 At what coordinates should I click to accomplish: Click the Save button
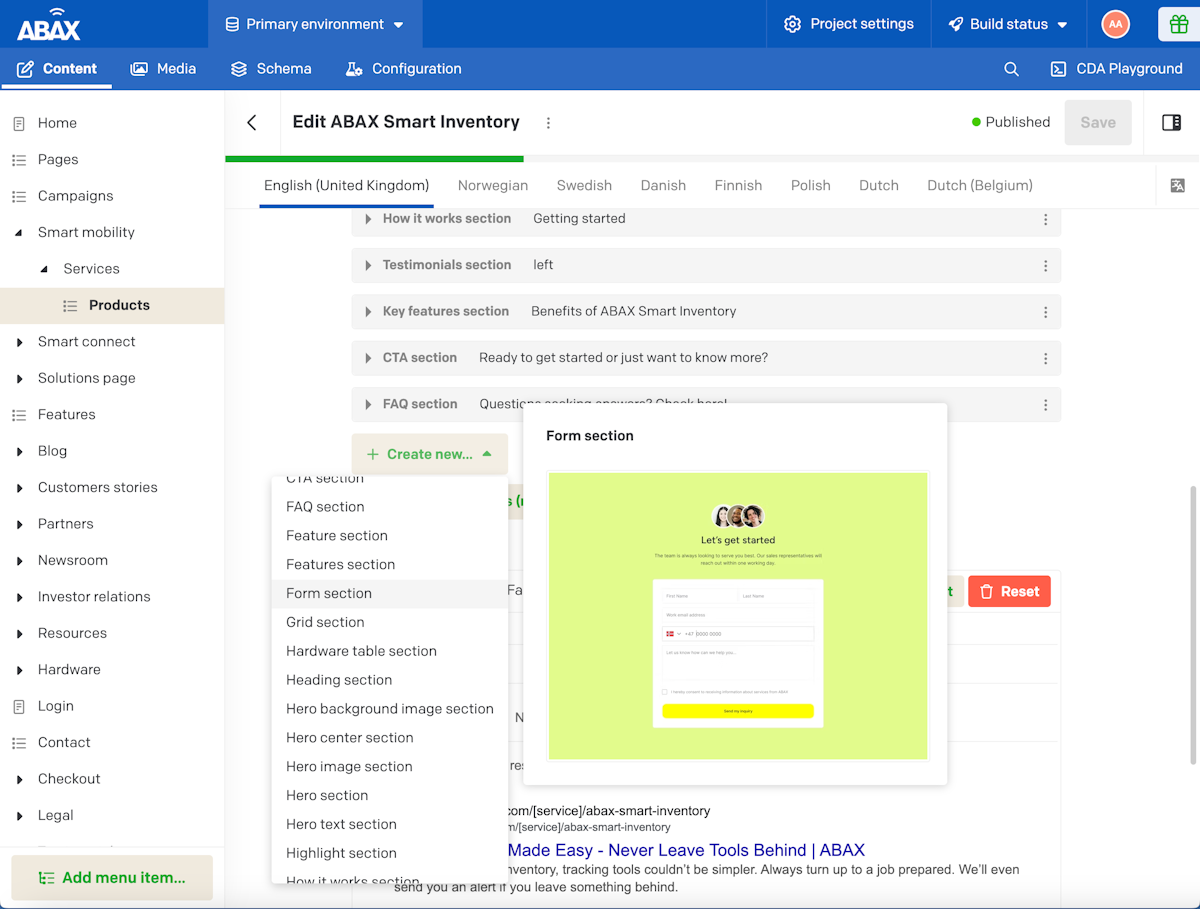click(1098, 122)
